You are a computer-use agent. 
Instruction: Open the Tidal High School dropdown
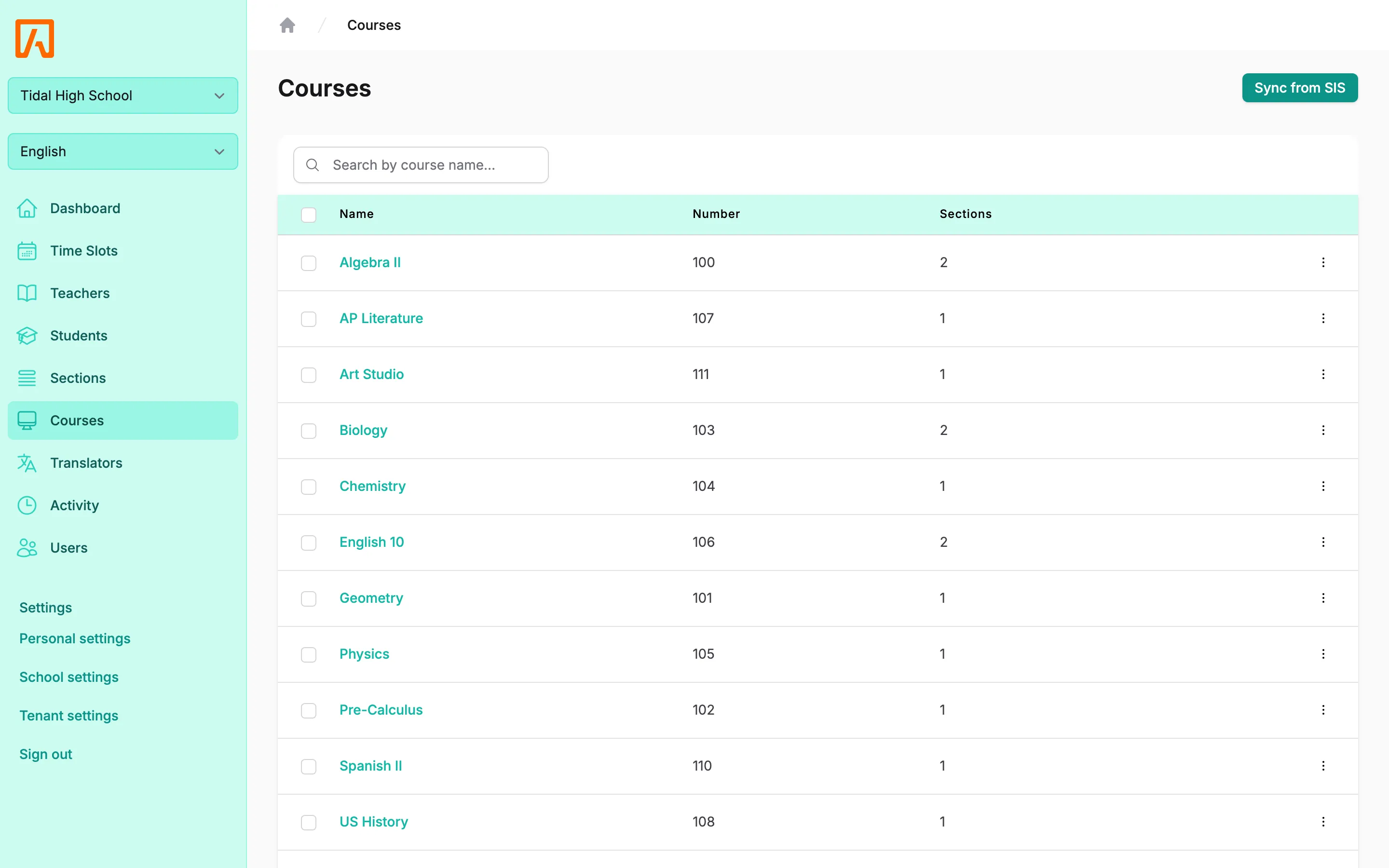pos(123,95)
